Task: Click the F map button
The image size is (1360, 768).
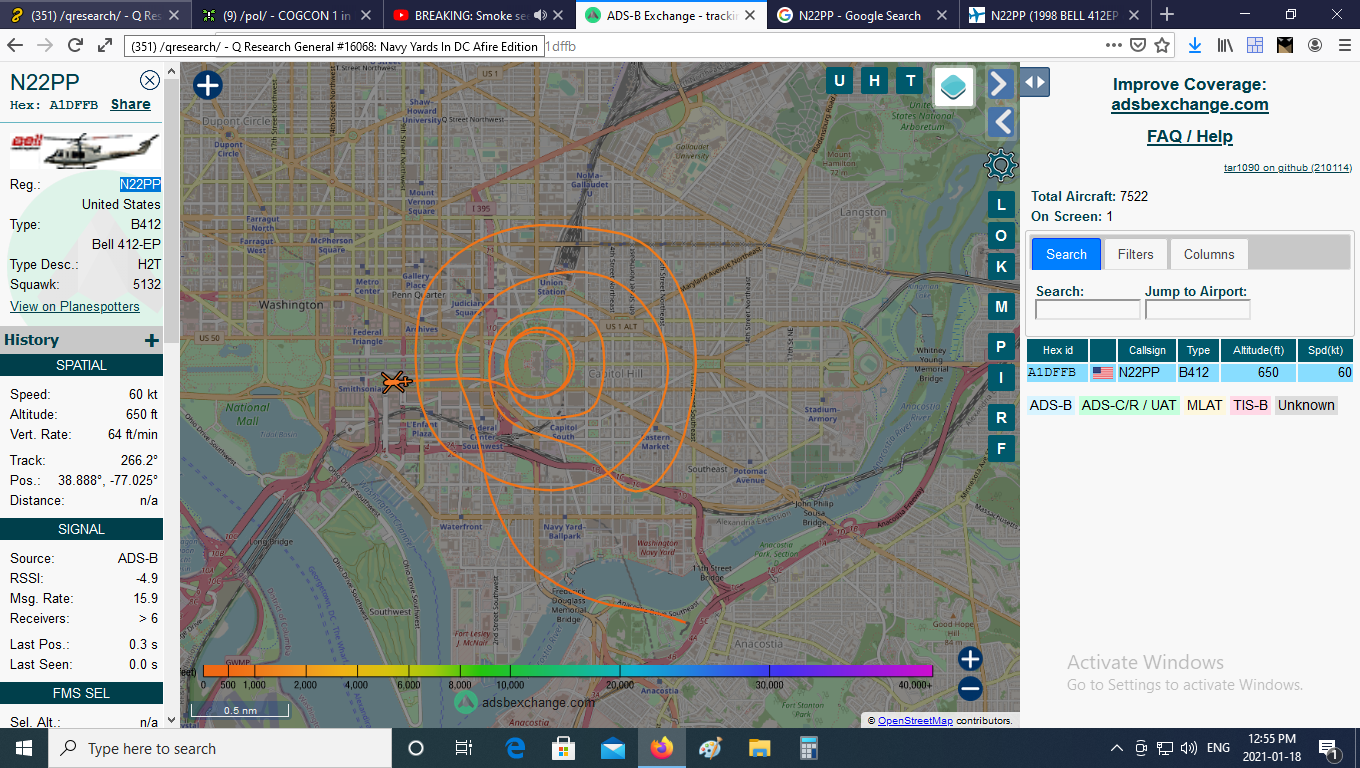Action: coord(1001,448)
